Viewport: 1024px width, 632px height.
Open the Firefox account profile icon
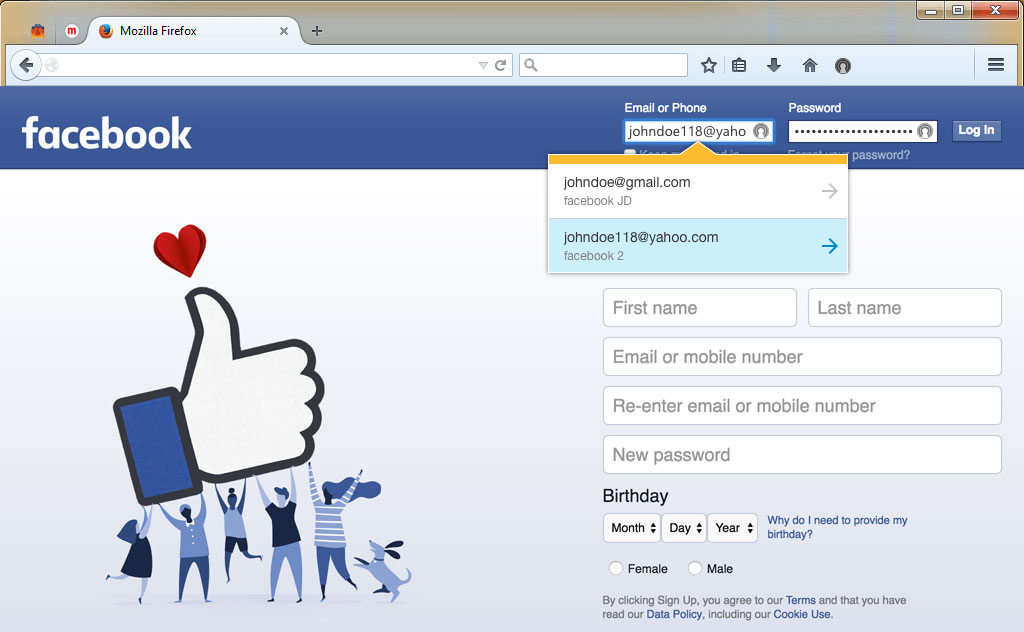pos(843,65)
